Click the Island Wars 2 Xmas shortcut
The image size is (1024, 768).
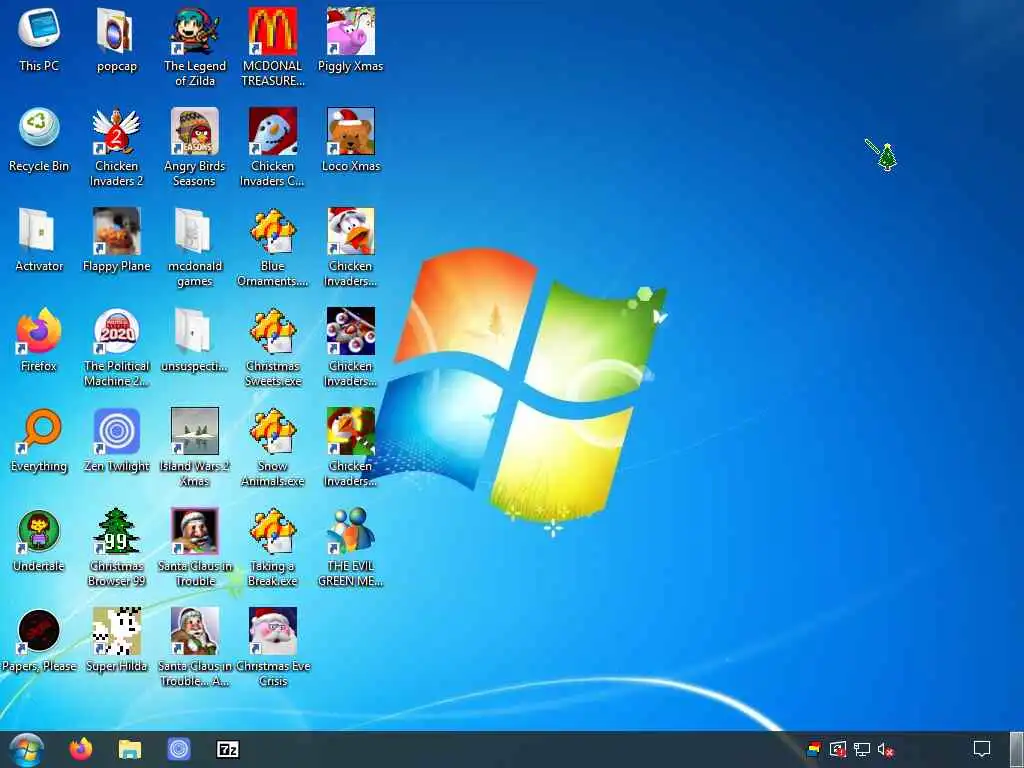click(195, 446)
